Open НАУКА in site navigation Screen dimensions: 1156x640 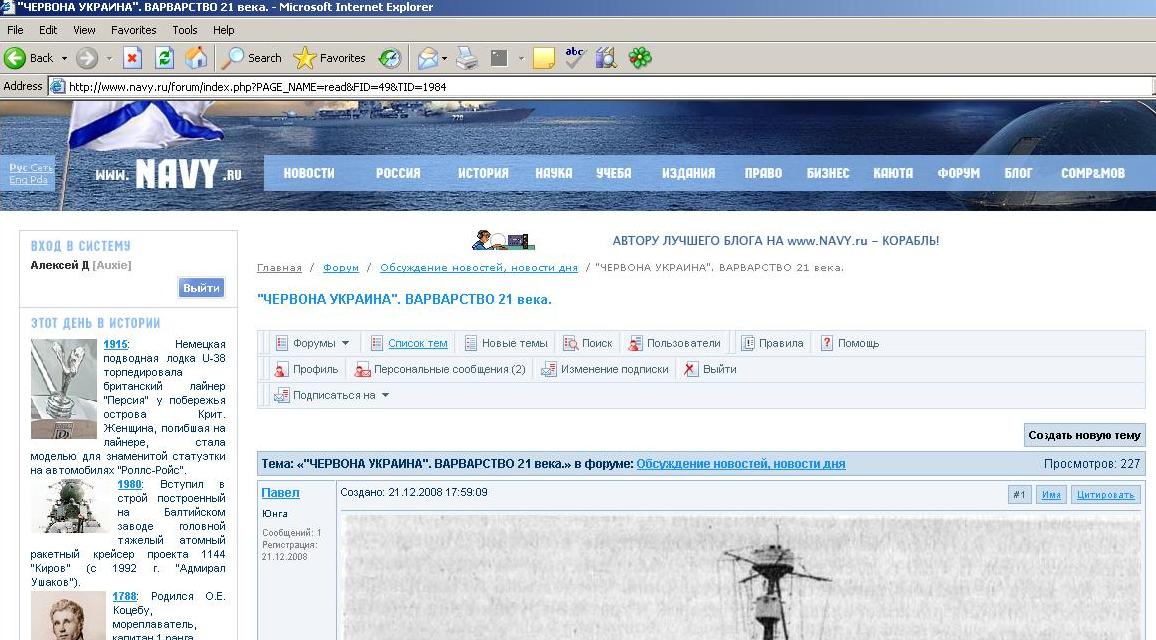tap(554, 173)
